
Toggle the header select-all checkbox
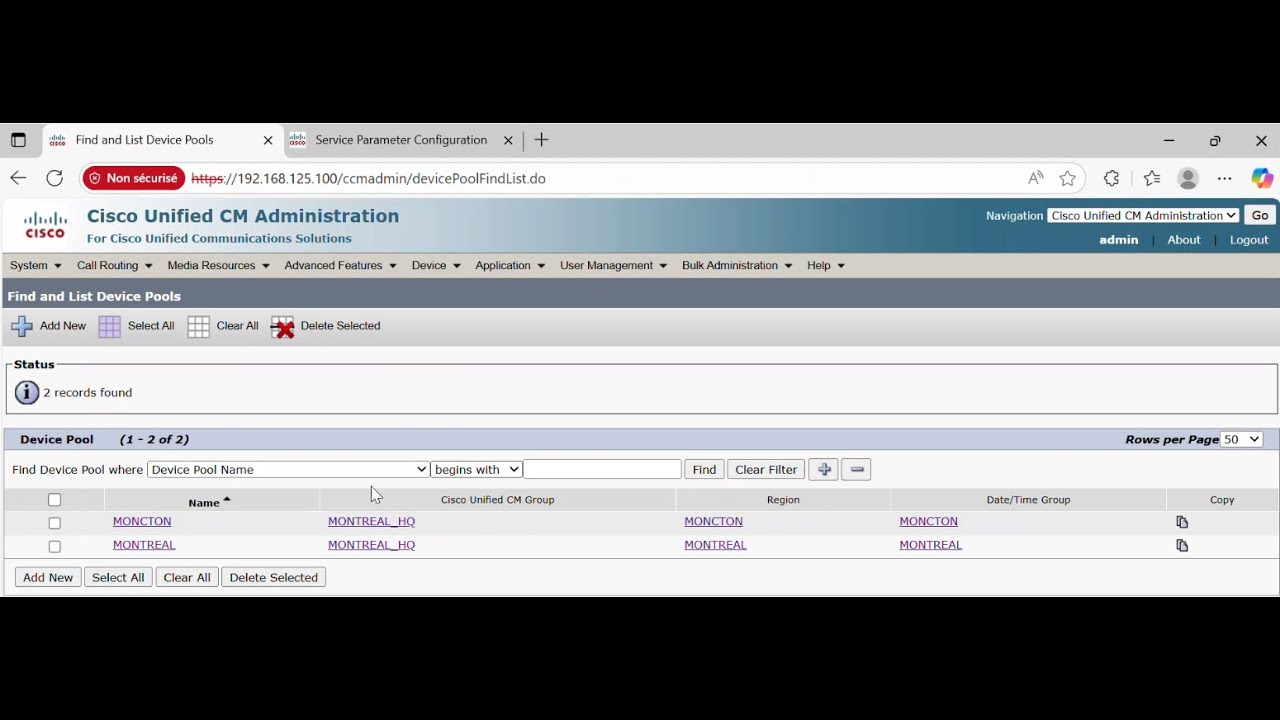click(x=55, y=500)
